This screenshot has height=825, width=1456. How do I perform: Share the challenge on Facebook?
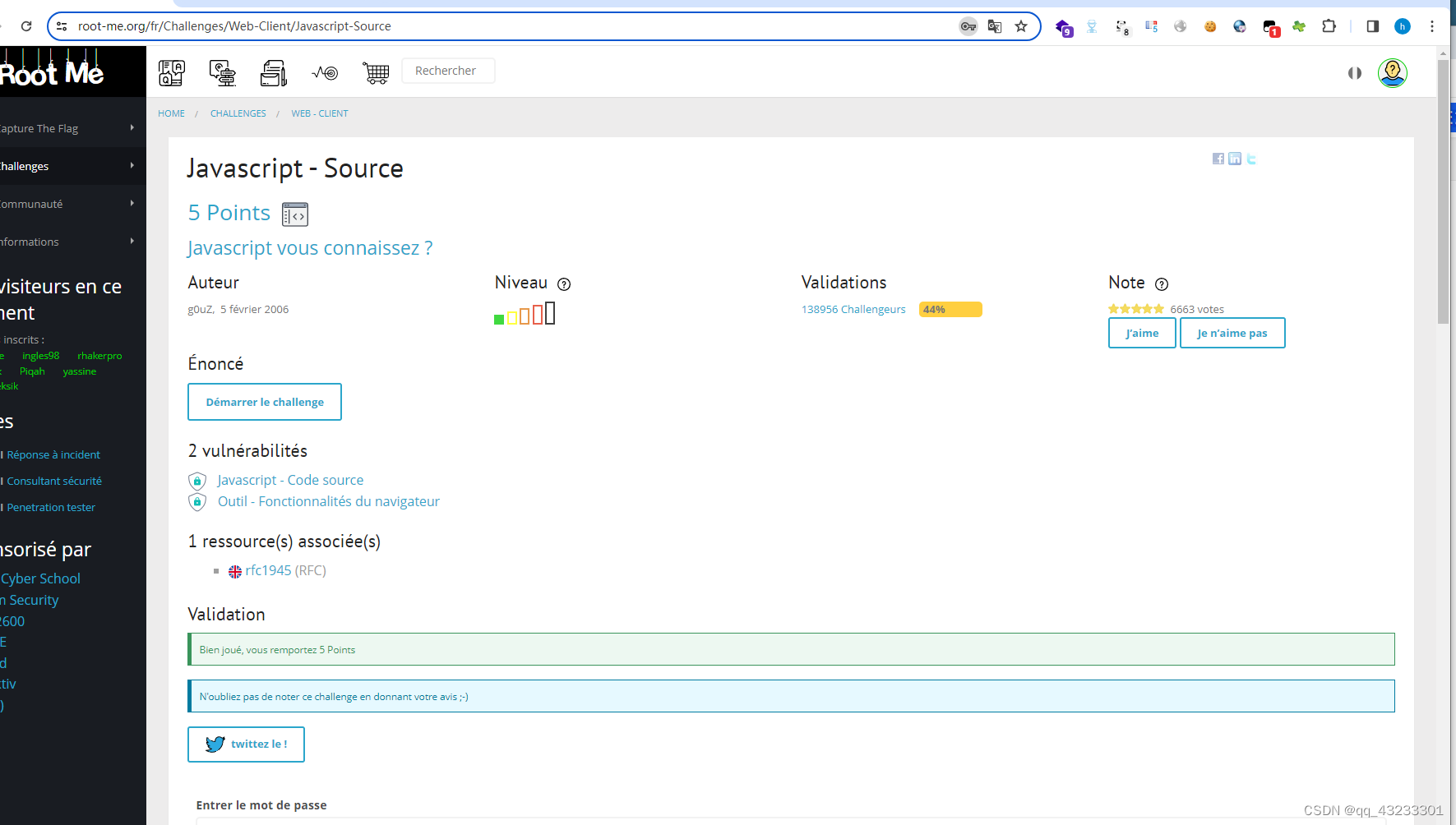pyautogui.click(x=1218, y=159)
